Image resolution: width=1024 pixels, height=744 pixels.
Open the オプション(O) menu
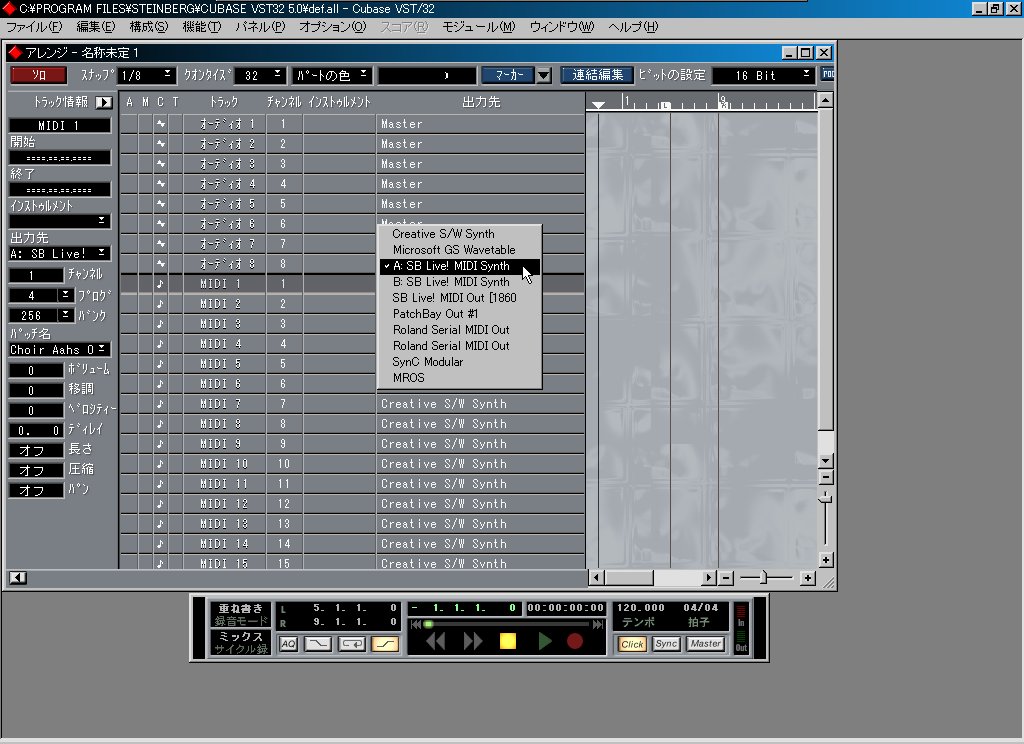332,26
